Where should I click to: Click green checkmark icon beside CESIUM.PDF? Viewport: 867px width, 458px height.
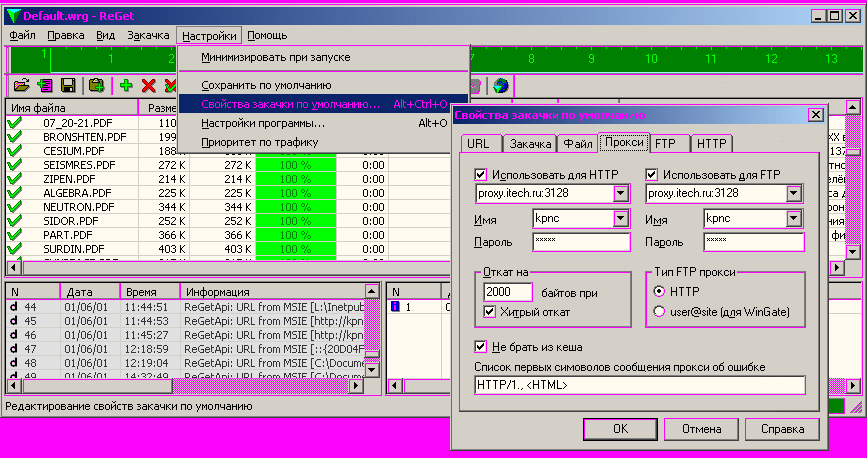pyautogui.click(x=15, y=151)
